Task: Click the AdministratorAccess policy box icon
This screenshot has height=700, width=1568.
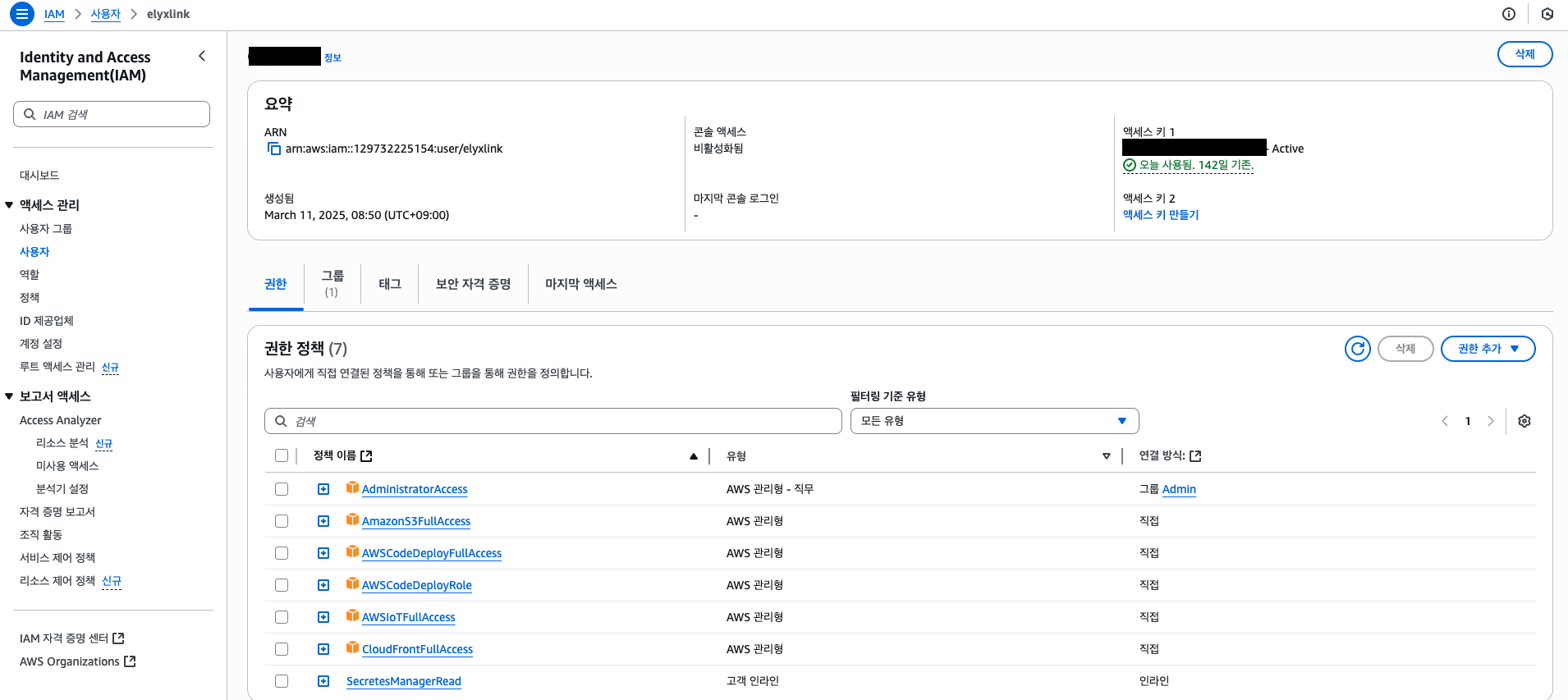Action: pos(352,487)
